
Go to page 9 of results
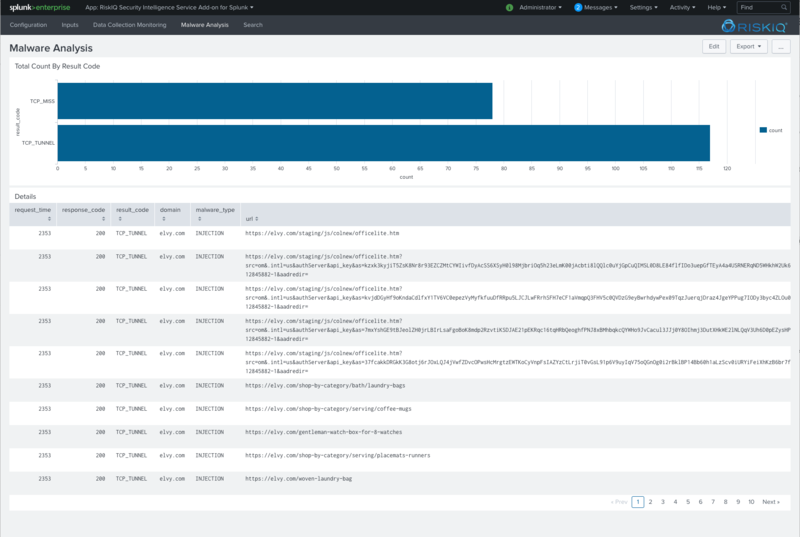coord(738,502)
